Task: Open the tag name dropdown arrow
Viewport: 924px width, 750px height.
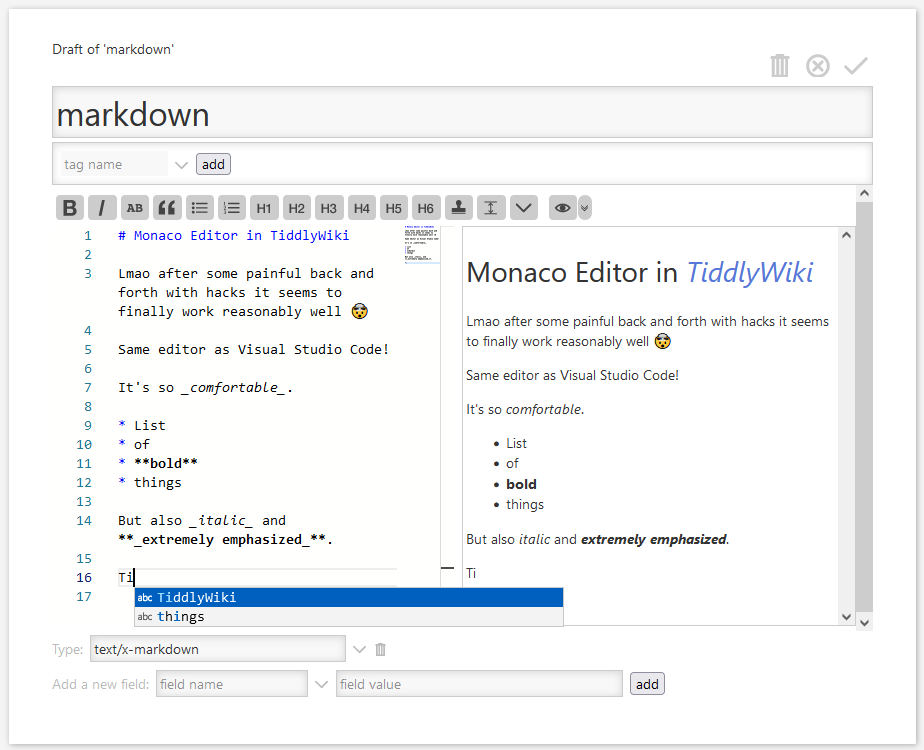Action: coord(182,165)
